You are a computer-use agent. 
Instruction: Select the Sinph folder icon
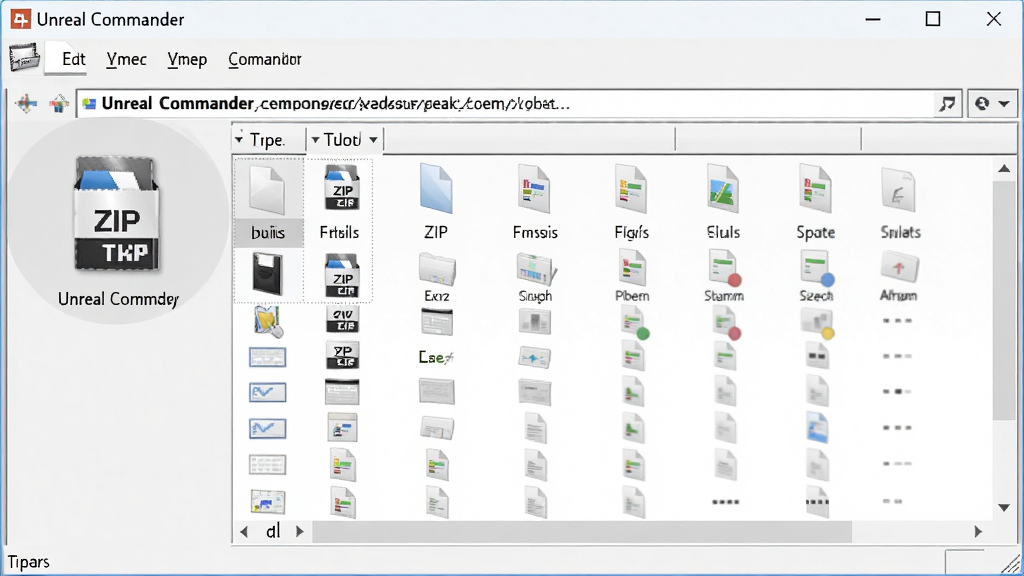tap(536, 269)
